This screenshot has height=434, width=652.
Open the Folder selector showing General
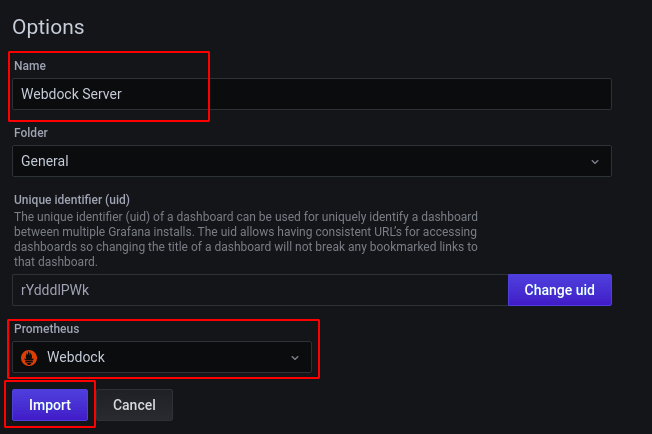click(311, 161)
